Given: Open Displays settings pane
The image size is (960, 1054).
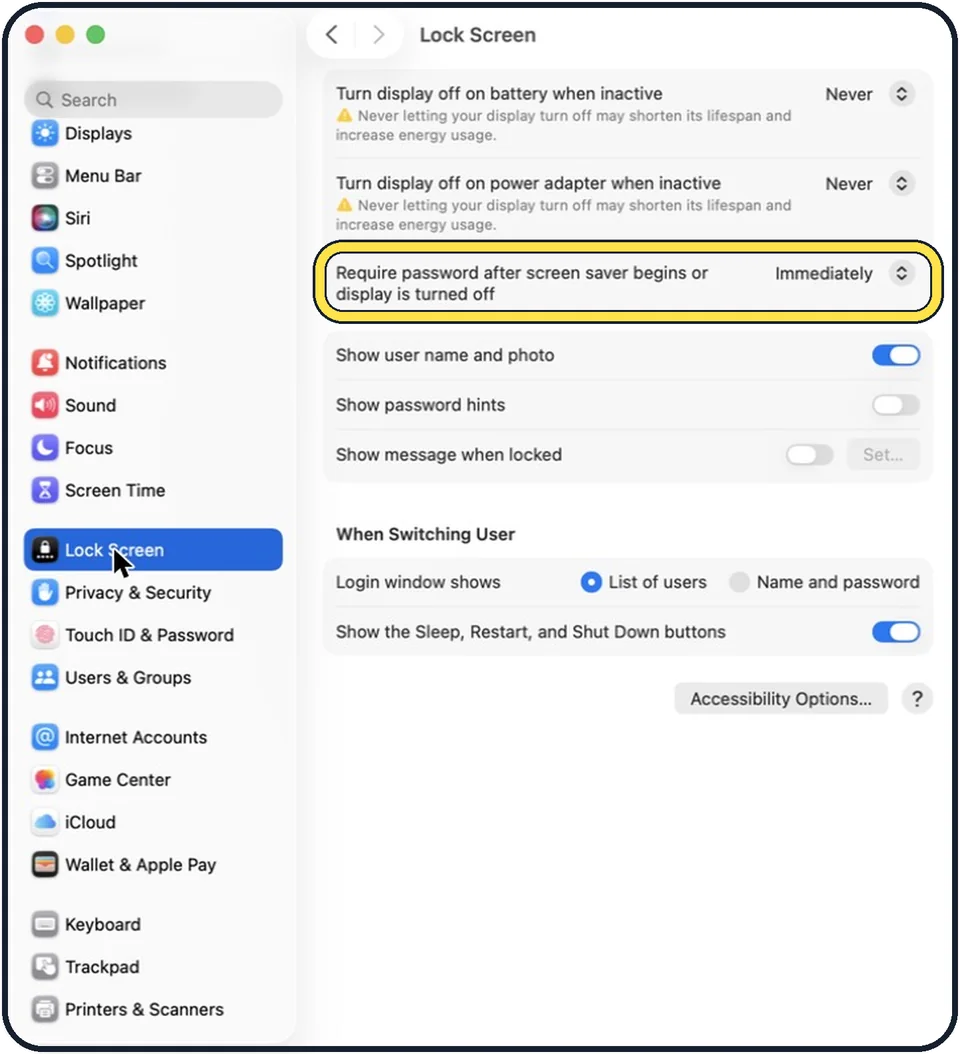Looking at the screenshot, I should click(x=154, y=134).
